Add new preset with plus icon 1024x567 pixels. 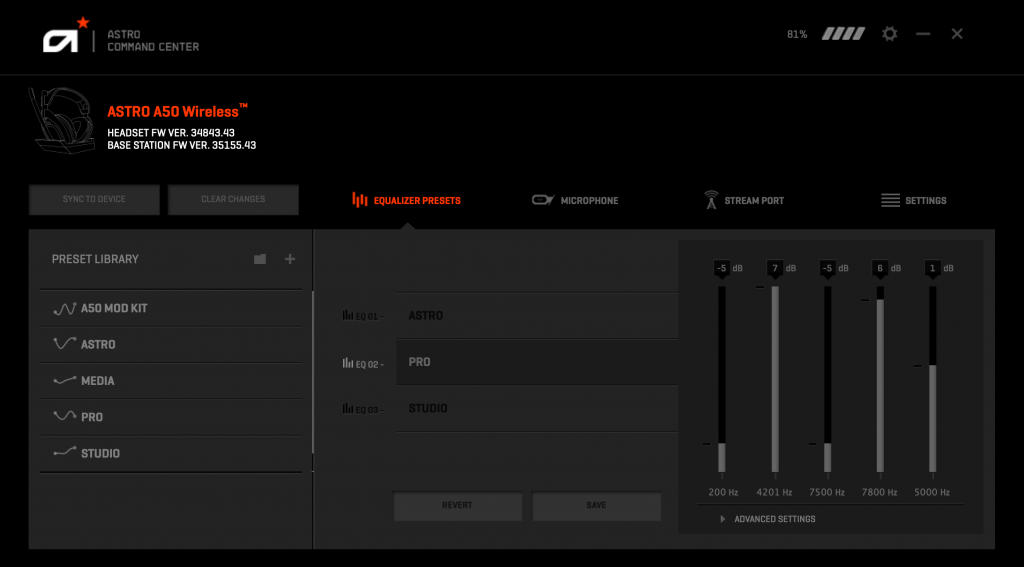tap(290, 259)
